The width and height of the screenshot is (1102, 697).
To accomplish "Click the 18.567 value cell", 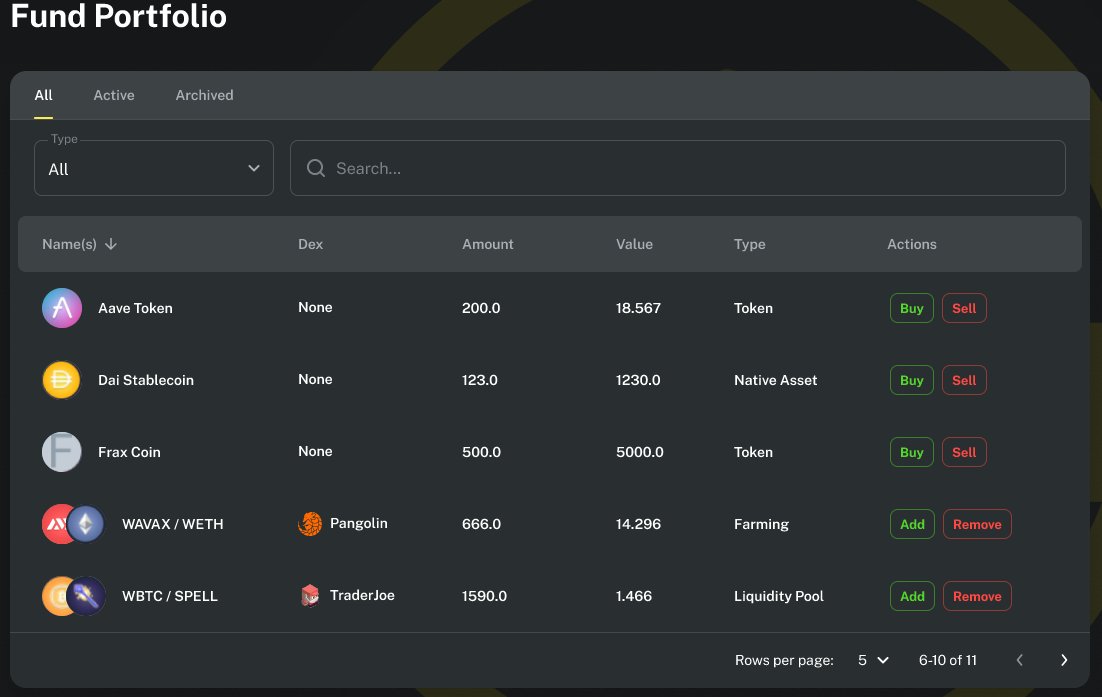I will (638, 308).
